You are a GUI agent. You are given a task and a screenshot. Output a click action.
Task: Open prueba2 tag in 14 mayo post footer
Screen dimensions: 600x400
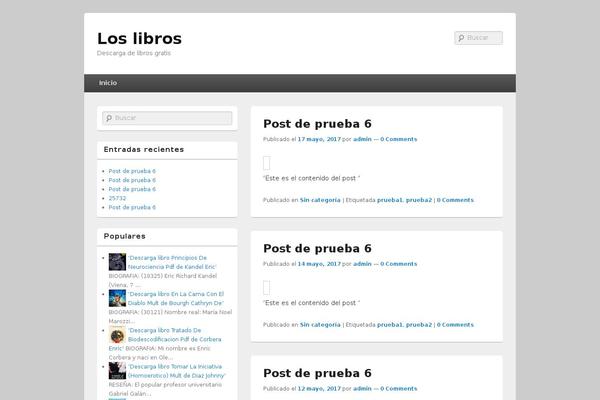419,325
